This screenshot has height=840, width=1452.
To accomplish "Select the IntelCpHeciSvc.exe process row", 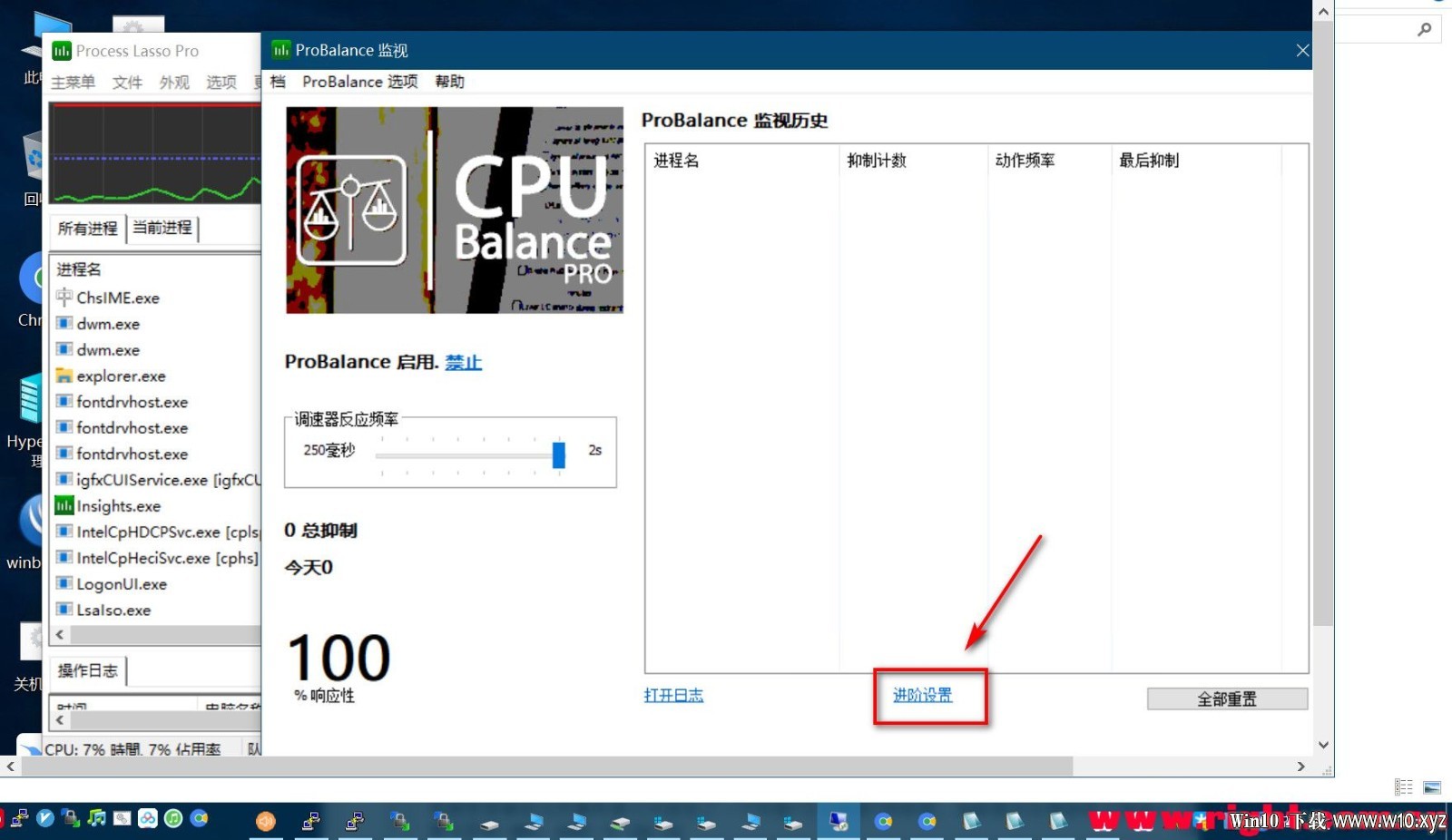I will [156, 558].
